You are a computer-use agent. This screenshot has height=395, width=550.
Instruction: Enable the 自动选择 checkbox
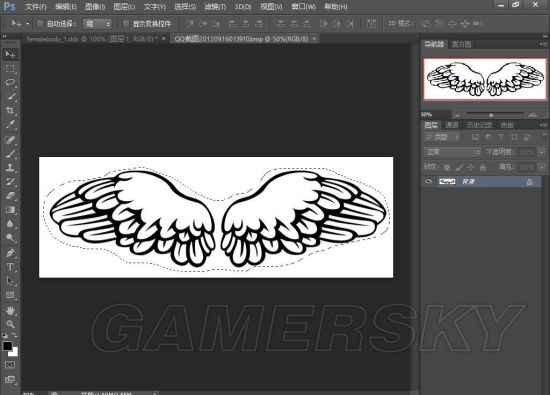coord(40,24)
